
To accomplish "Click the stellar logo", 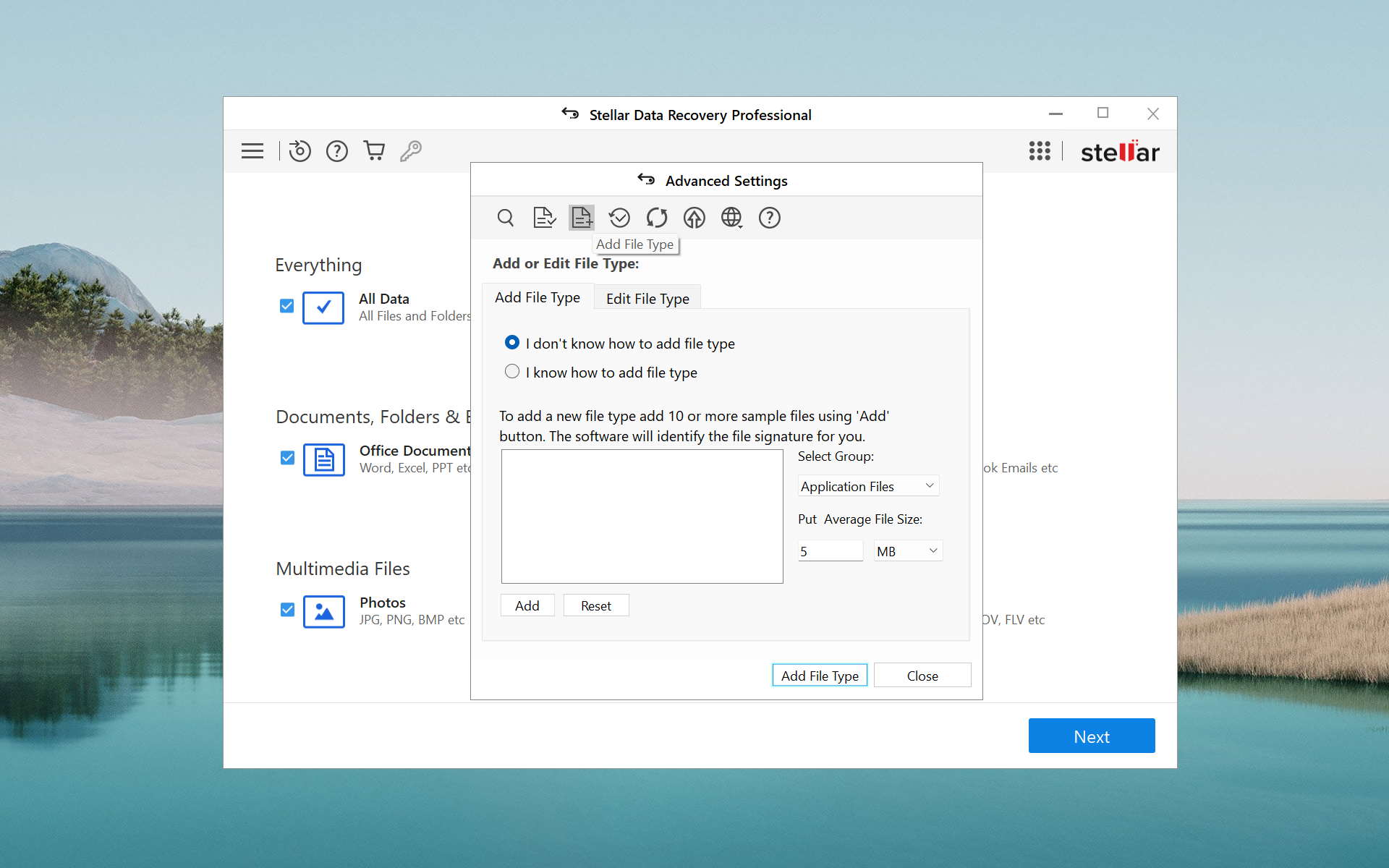I will pyautogui.click(x=1120, y=152).
